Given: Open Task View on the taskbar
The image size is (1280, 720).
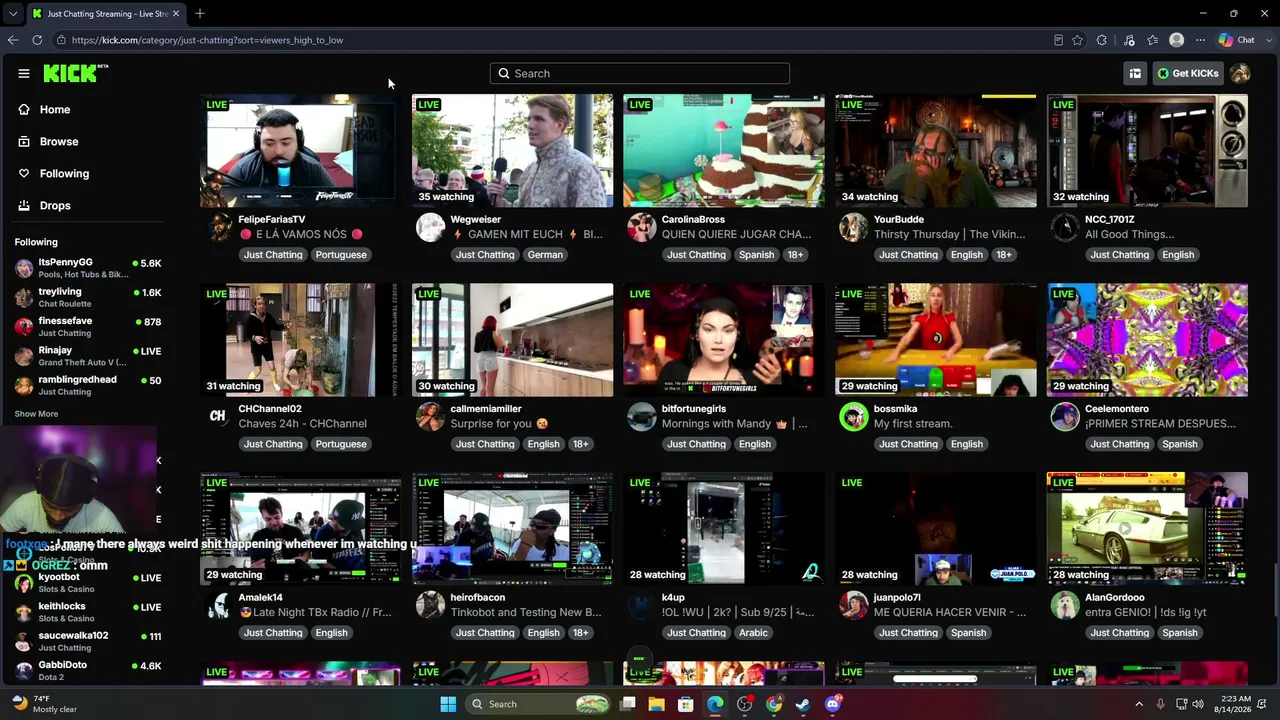Looking at the screenshot, I should 627,704.
